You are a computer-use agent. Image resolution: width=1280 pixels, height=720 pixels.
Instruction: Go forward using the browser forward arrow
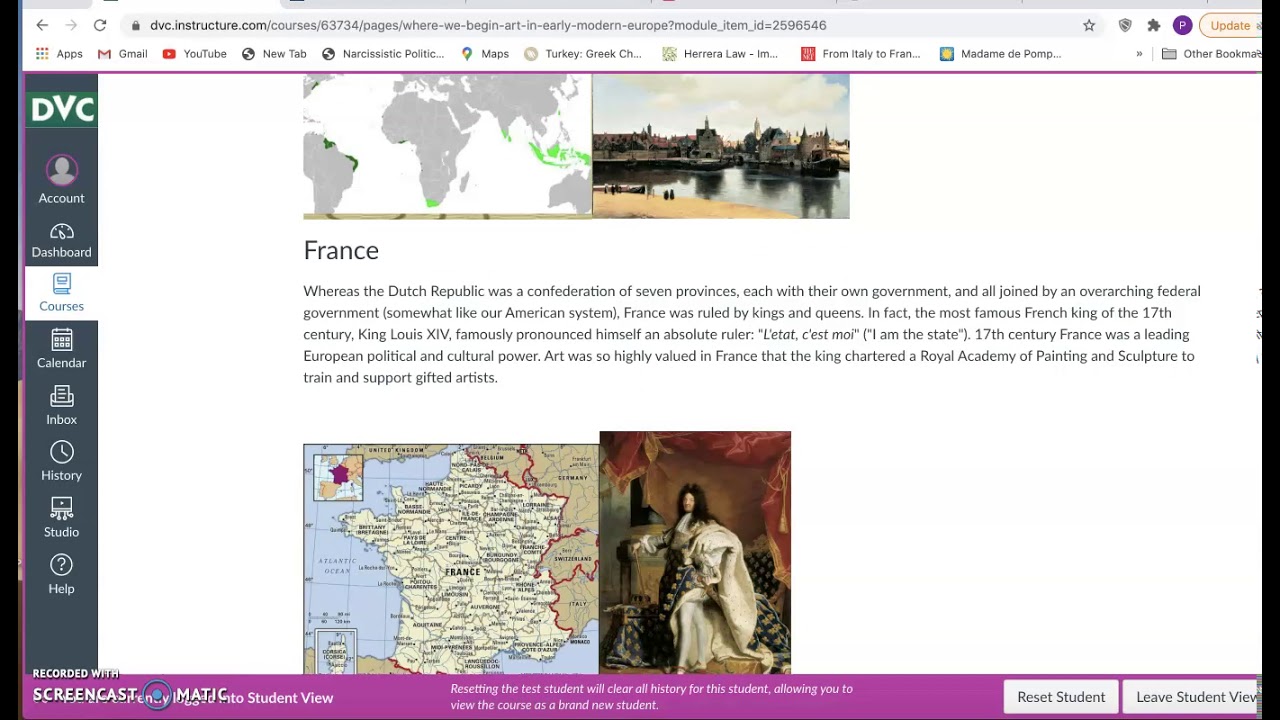click(70, 25)
